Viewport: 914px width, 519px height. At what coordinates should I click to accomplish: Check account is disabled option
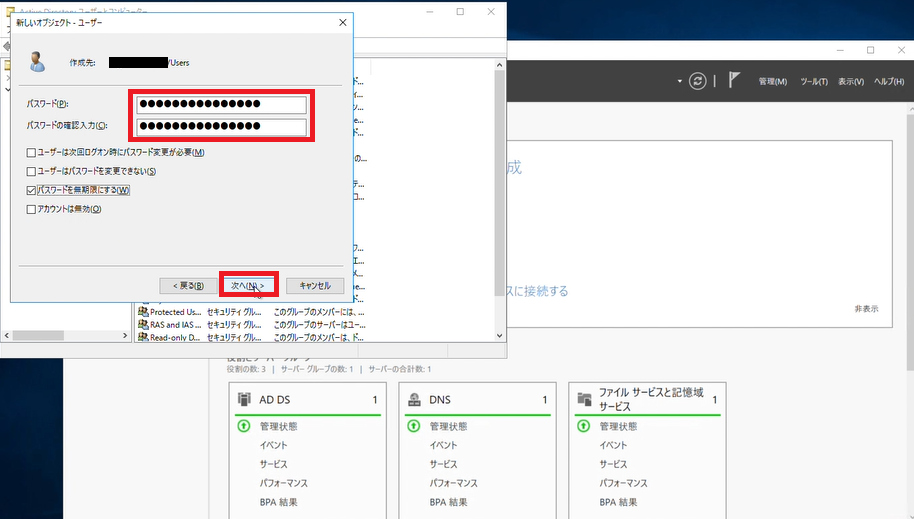click(x=31, y=209)
